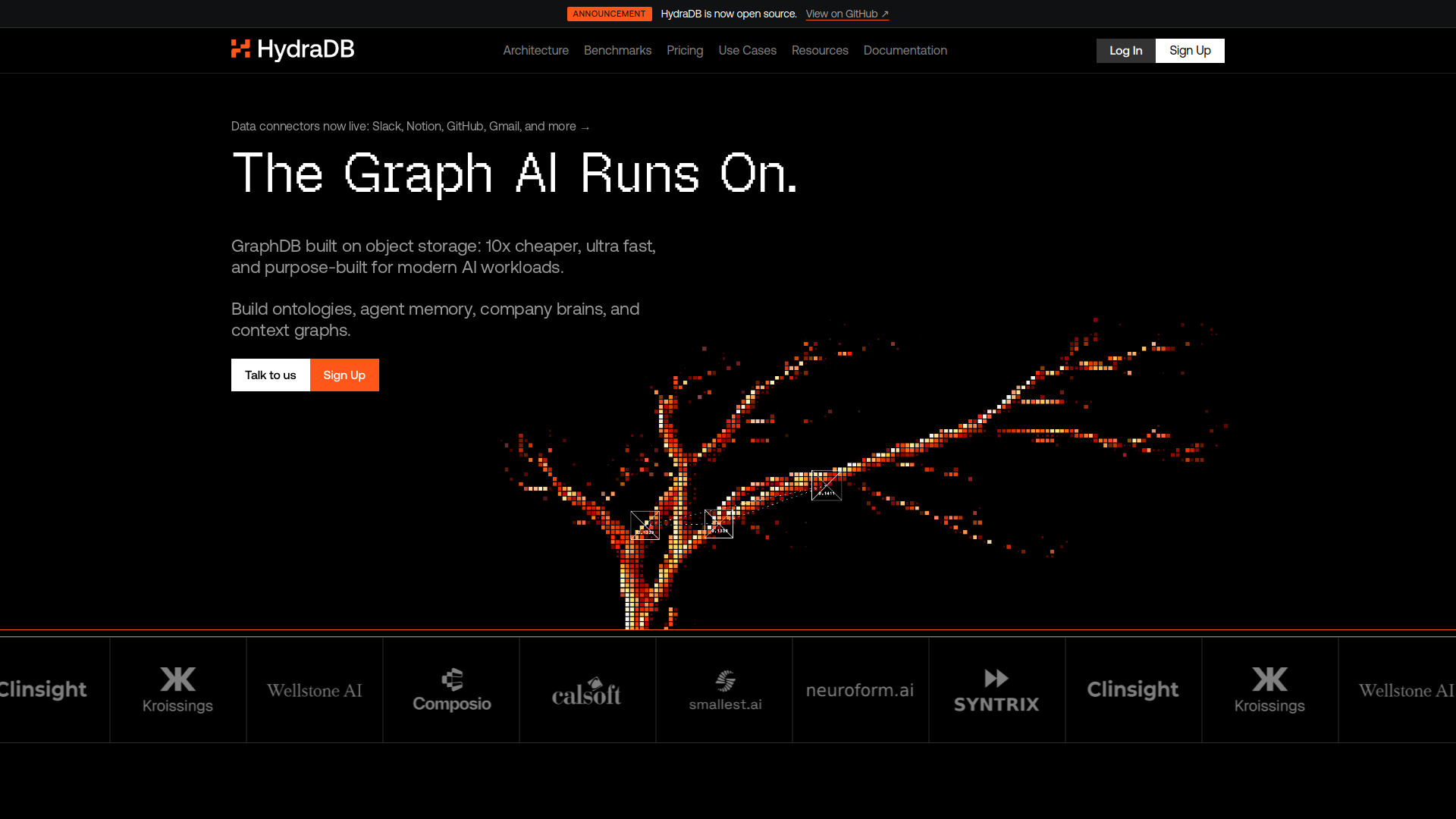
Task: Open Documentation from the nav bar
Action: [905, 51]
